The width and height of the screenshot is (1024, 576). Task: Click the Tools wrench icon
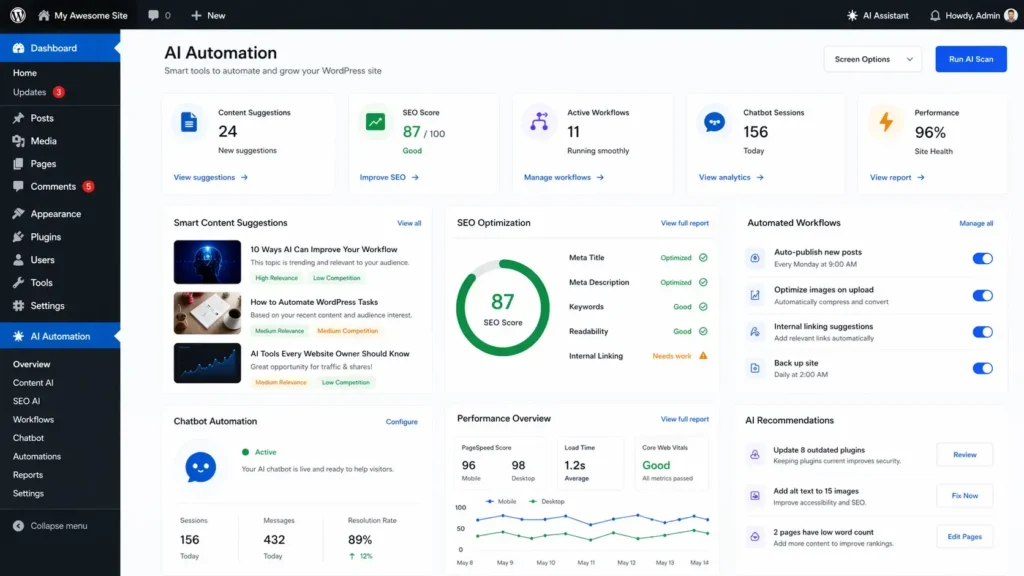click(x=18, y=283)
